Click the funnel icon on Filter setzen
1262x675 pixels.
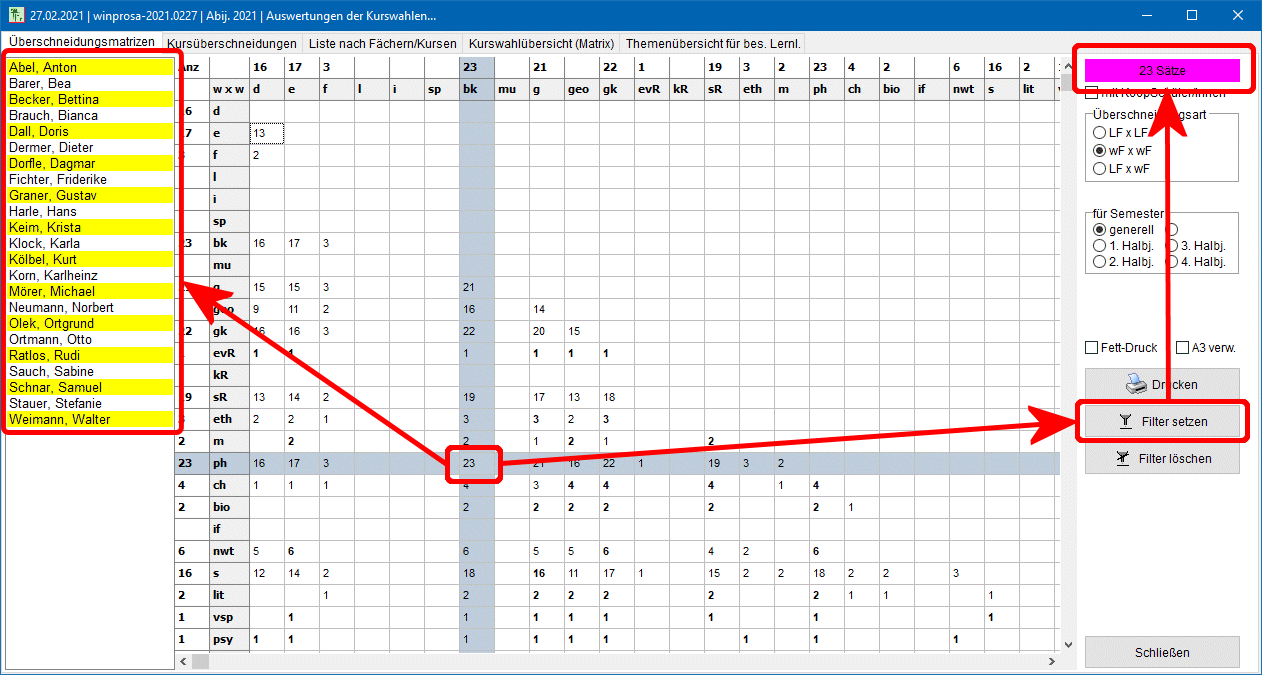(1124, 422)
